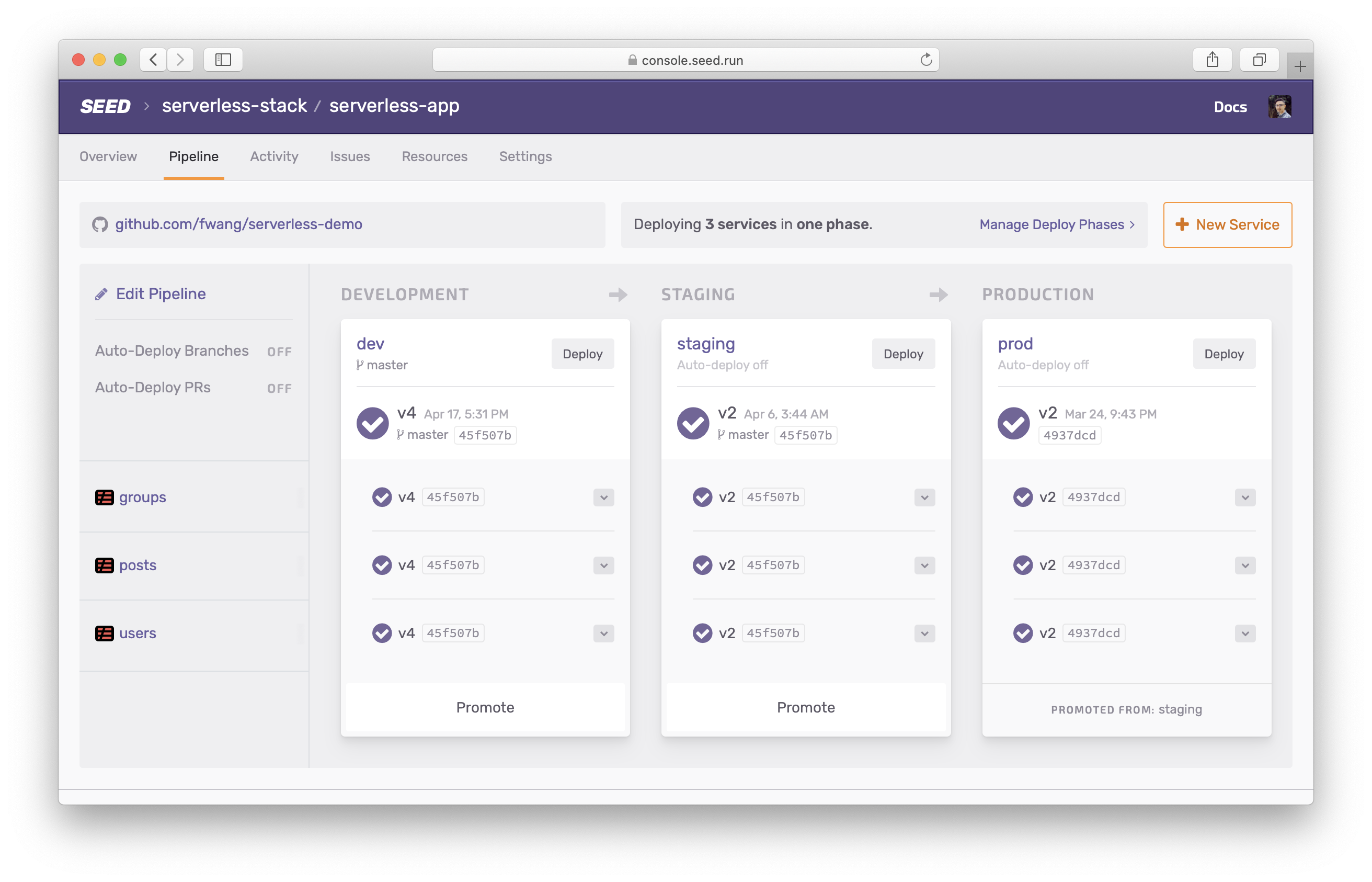Click the Promote button in staging

click(x=805, y=707)
